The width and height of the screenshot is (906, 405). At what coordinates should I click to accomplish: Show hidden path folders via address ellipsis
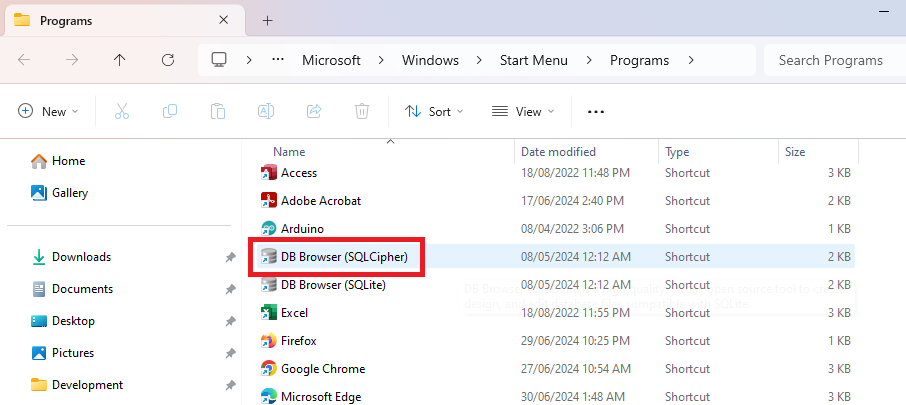coord(278,60)
